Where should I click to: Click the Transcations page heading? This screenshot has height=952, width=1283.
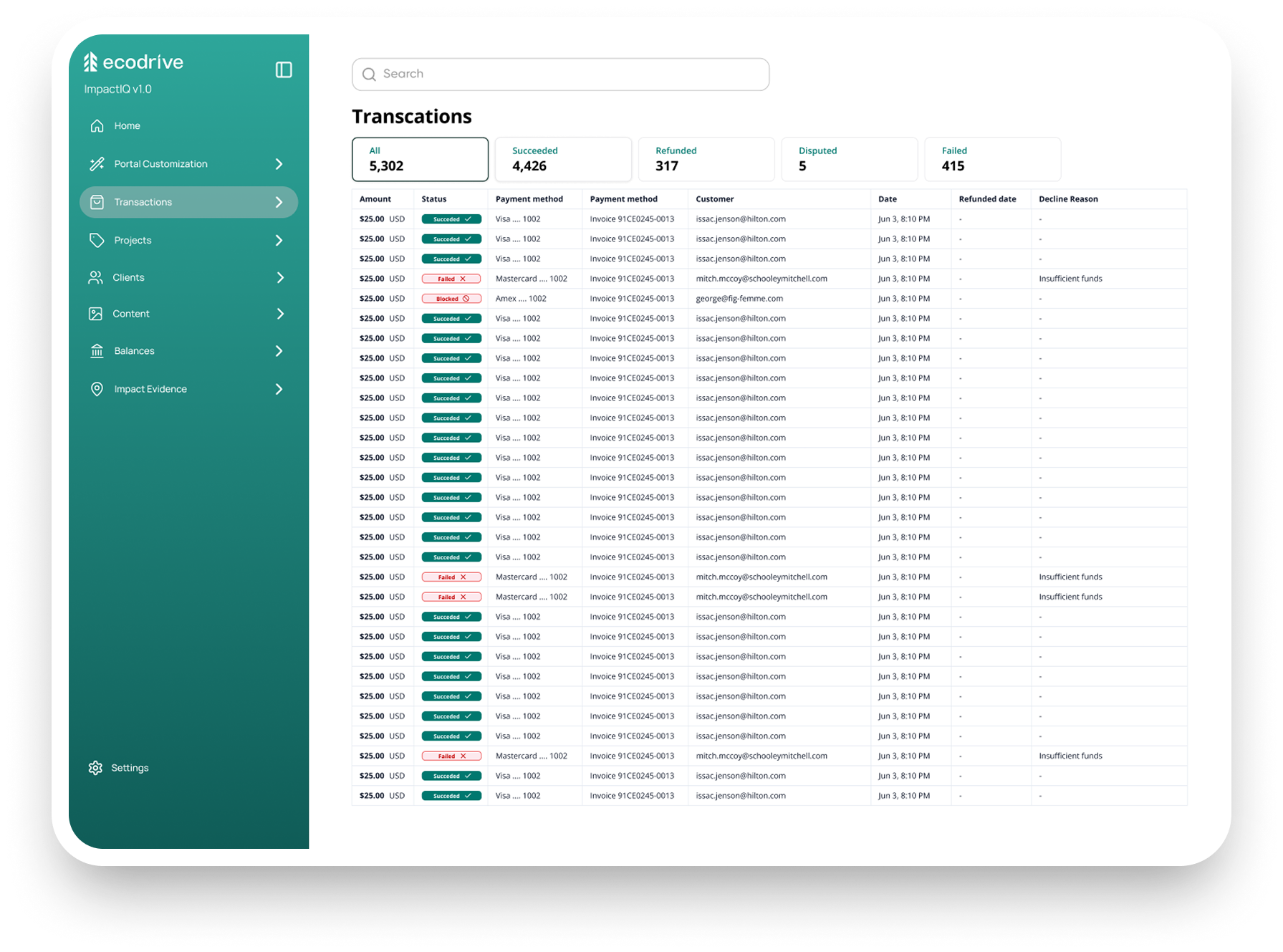pos(412,116)
